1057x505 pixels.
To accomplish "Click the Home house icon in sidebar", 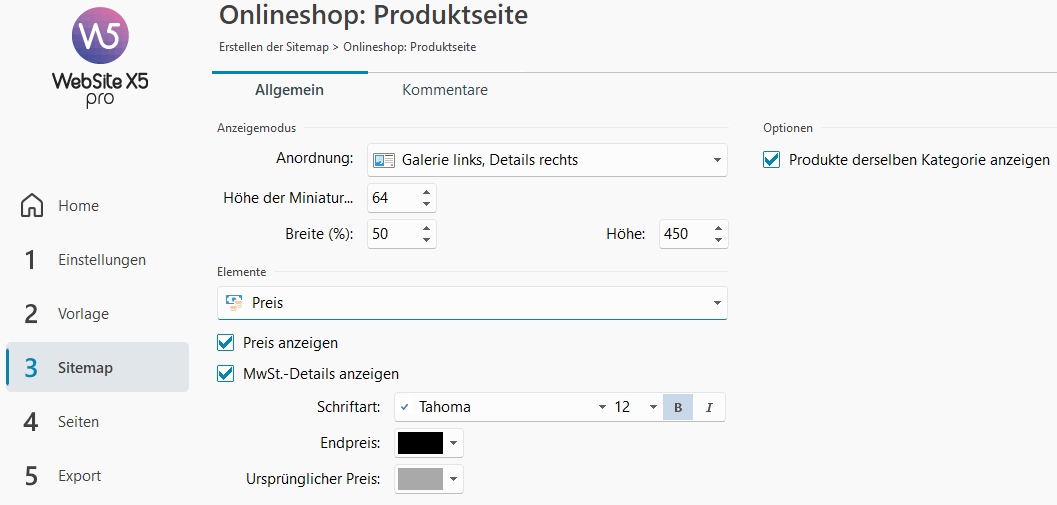I will pos(32,206).
